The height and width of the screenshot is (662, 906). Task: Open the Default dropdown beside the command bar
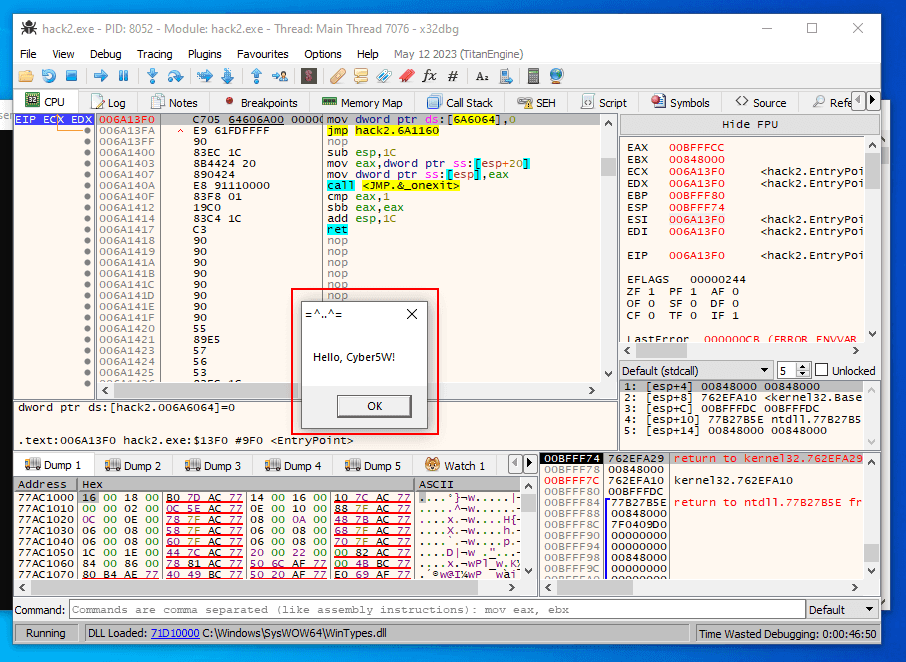(x=841, y=610)
